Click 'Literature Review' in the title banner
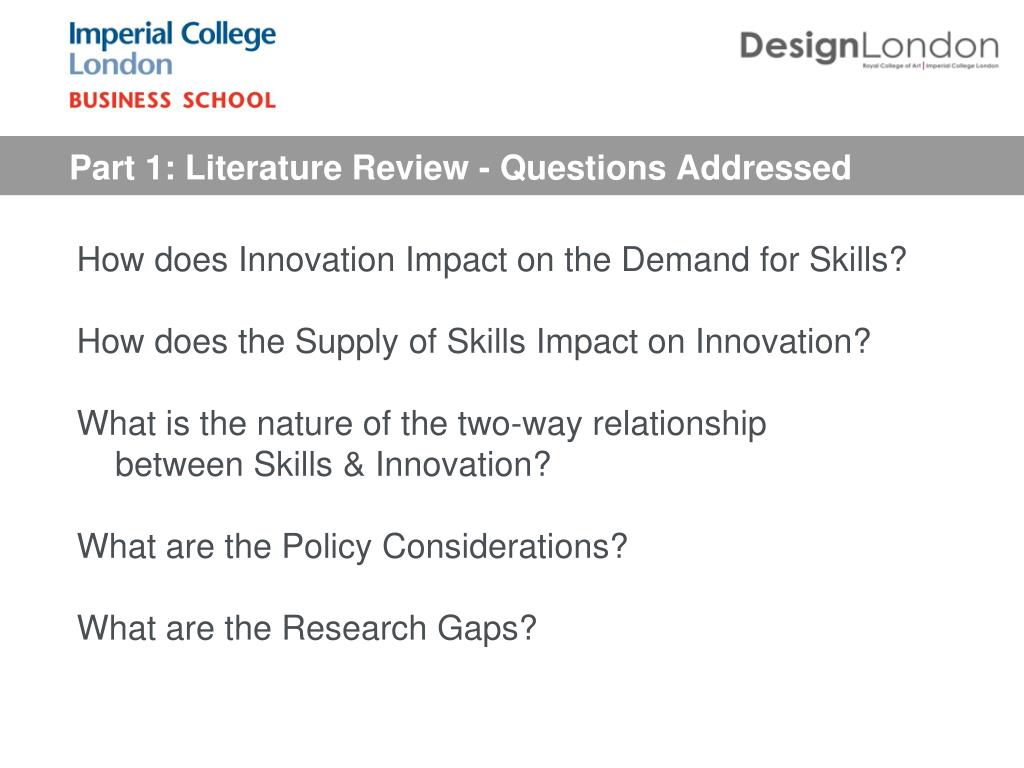 coord(327,167)
